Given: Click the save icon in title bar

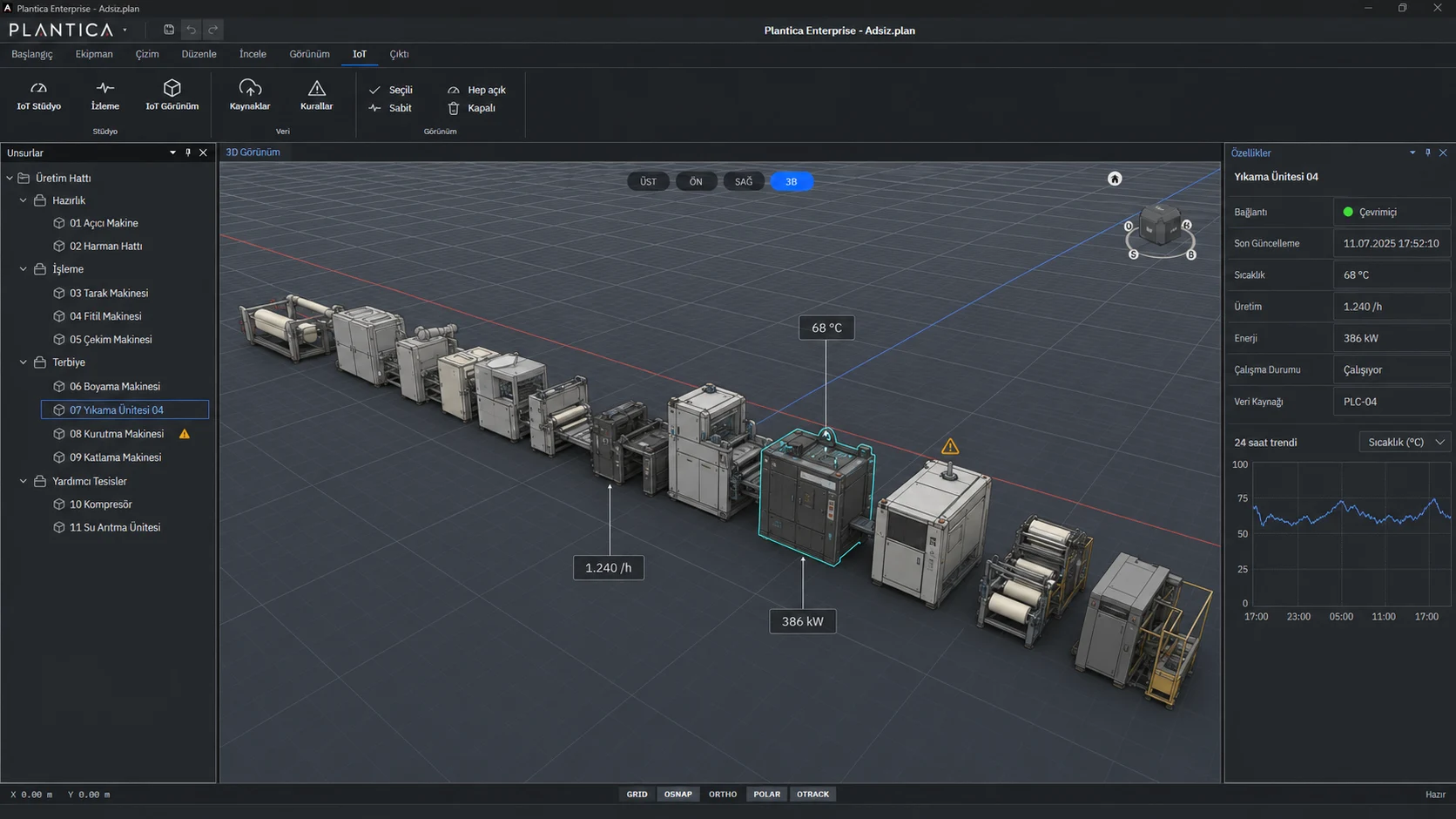Looking at the screenshot, I should (x=169, y=30).
